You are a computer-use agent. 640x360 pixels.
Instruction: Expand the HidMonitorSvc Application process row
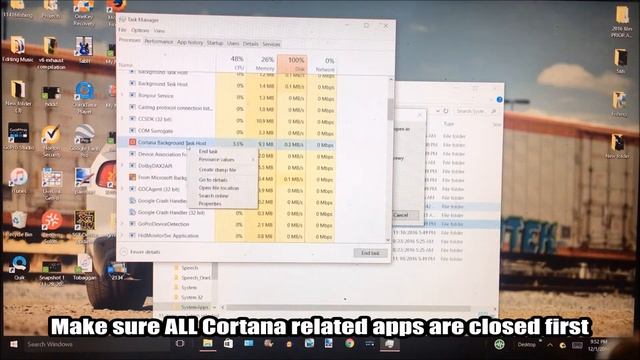122,236
